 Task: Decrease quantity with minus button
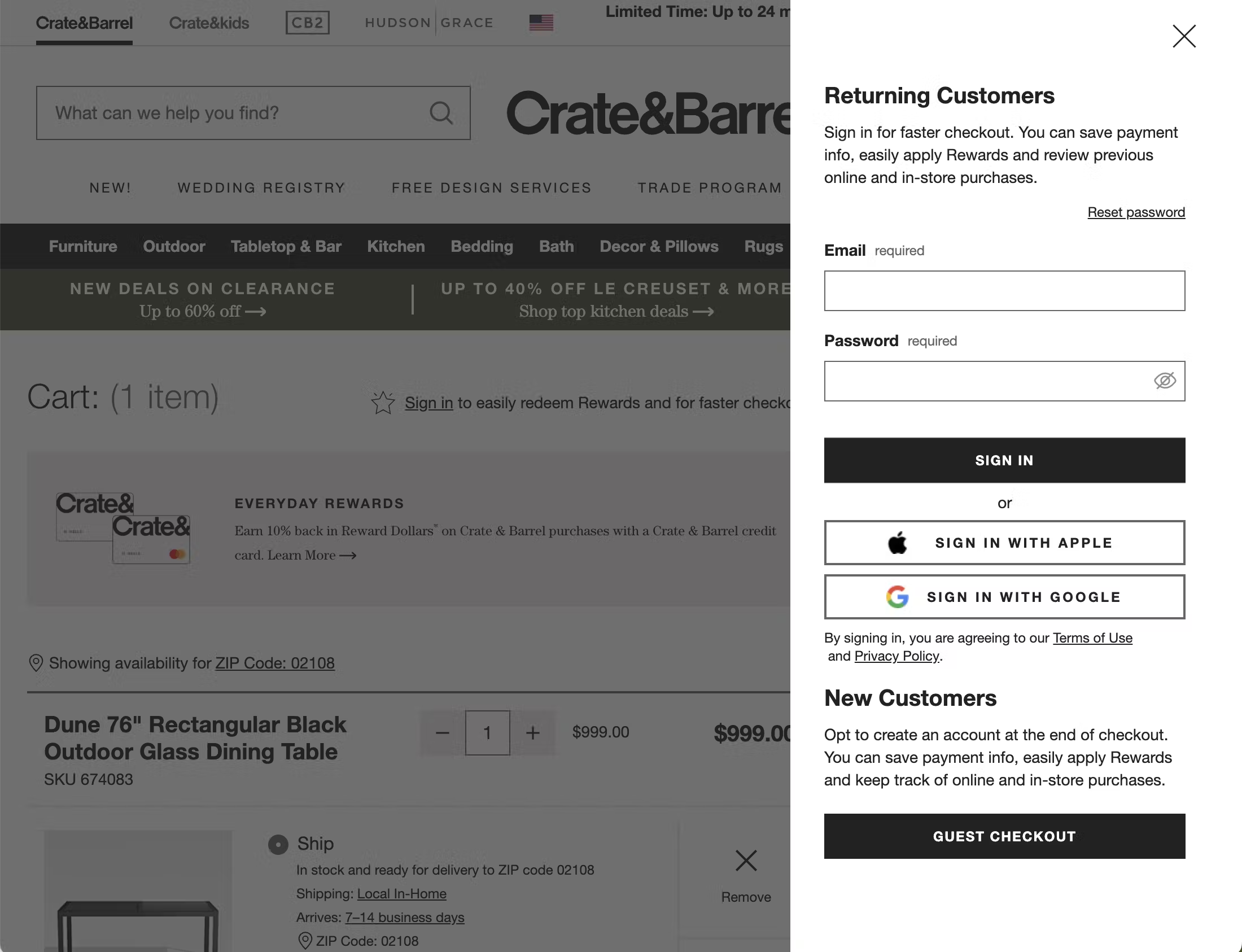pos(443,733)
